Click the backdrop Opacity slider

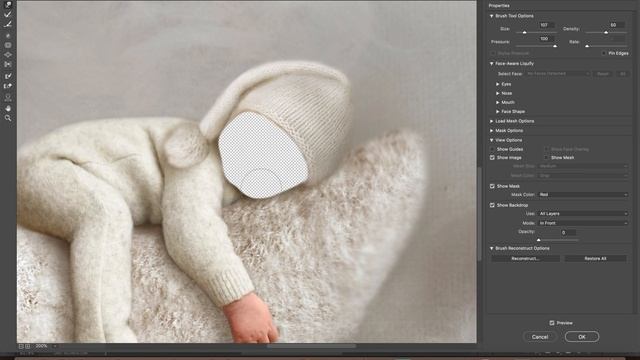[x=558, y=240]
